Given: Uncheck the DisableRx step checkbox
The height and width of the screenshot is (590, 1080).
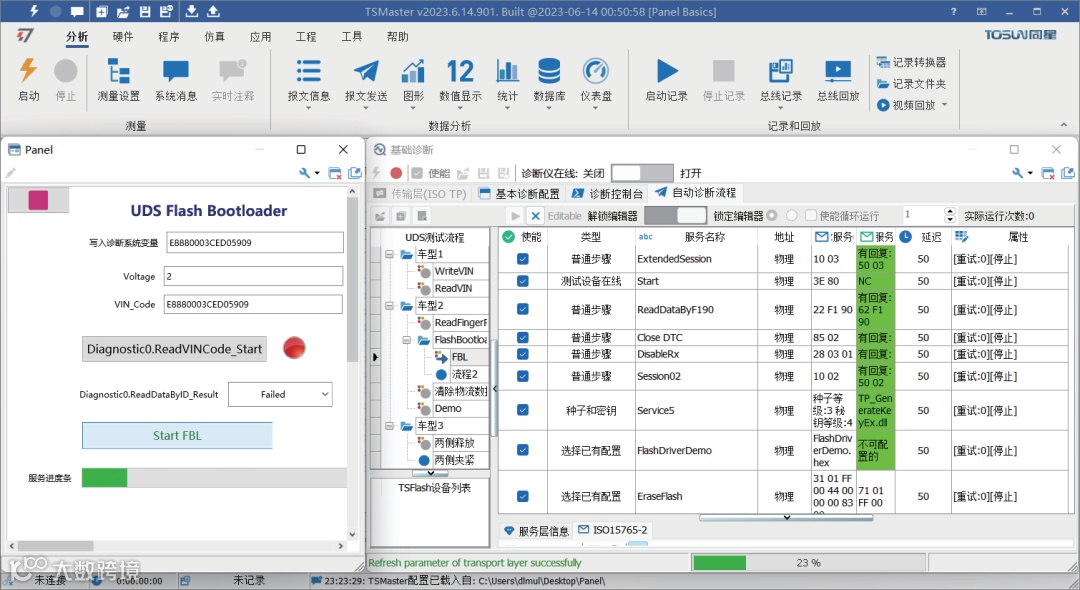Looking at the screenshot, I should (x=523, y=354).
